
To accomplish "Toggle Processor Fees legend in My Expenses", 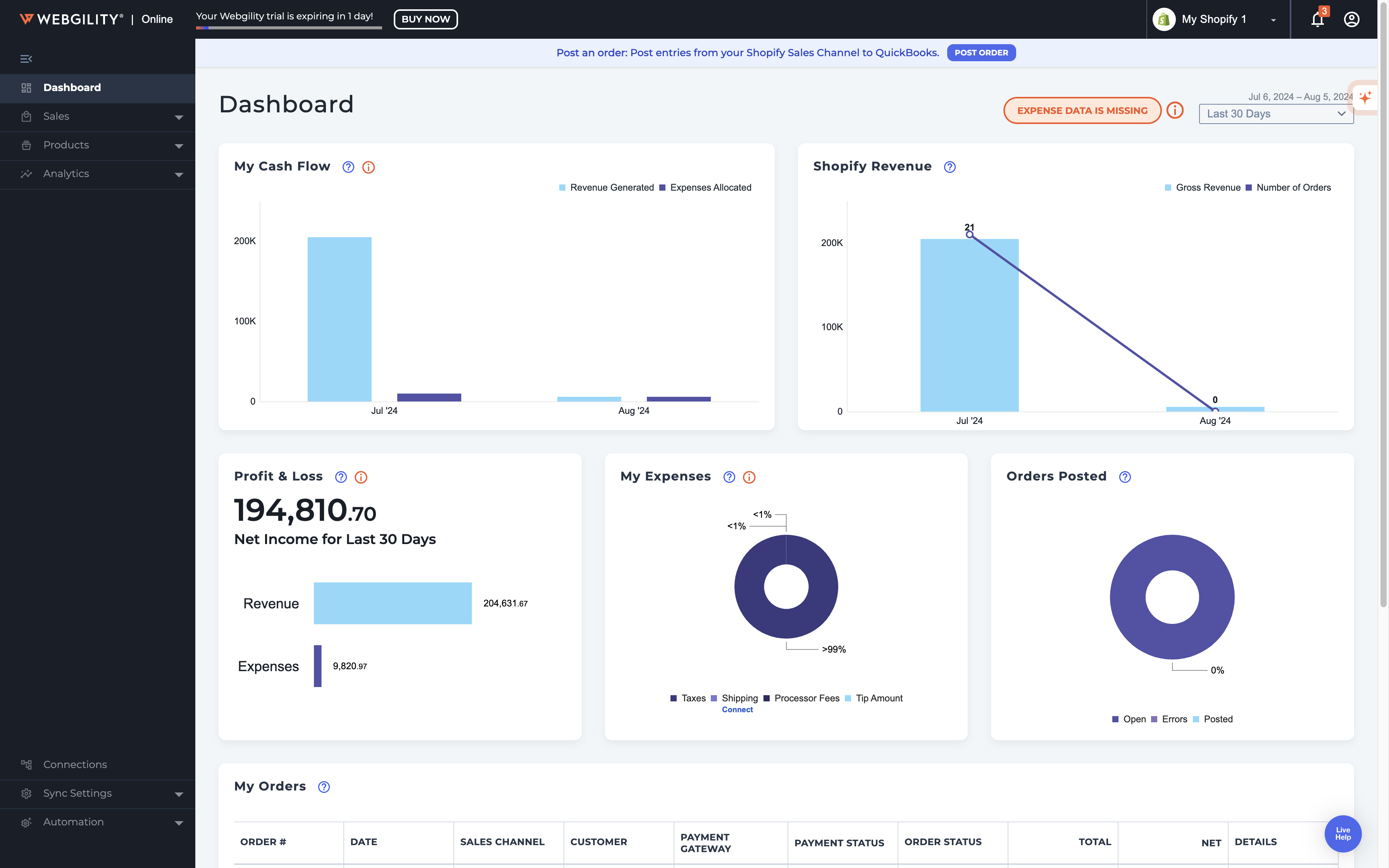I will (x=806, y=698).
